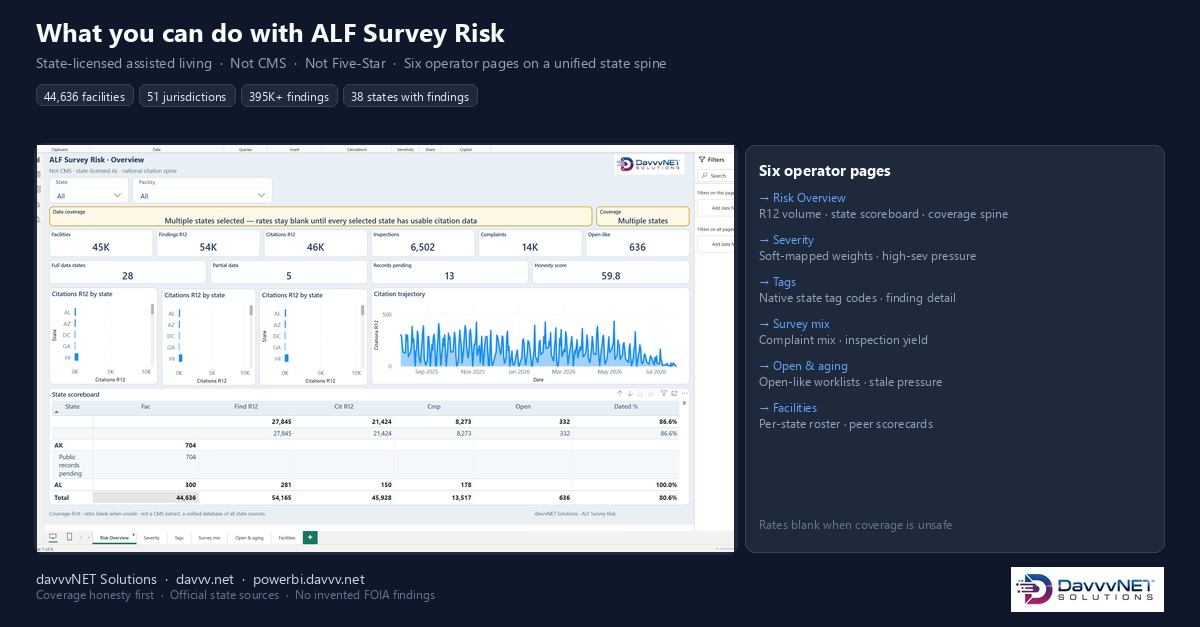Image resolution: width=1200 pixels, height=627 pixels.
Task: Follow the Survey mix link
Action: tap(794, 324)
